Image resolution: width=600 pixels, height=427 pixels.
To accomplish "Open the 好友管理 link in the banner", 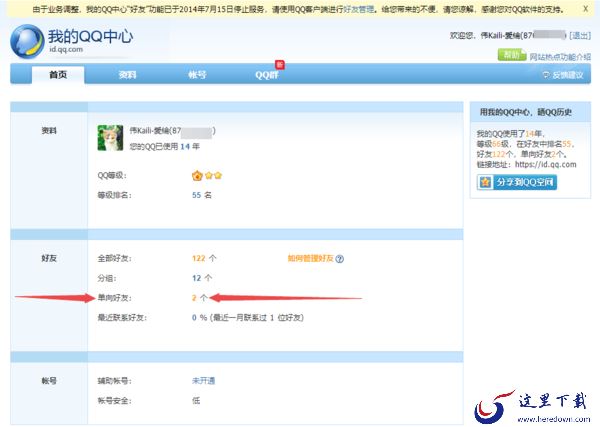I will [x=359, y=9].
